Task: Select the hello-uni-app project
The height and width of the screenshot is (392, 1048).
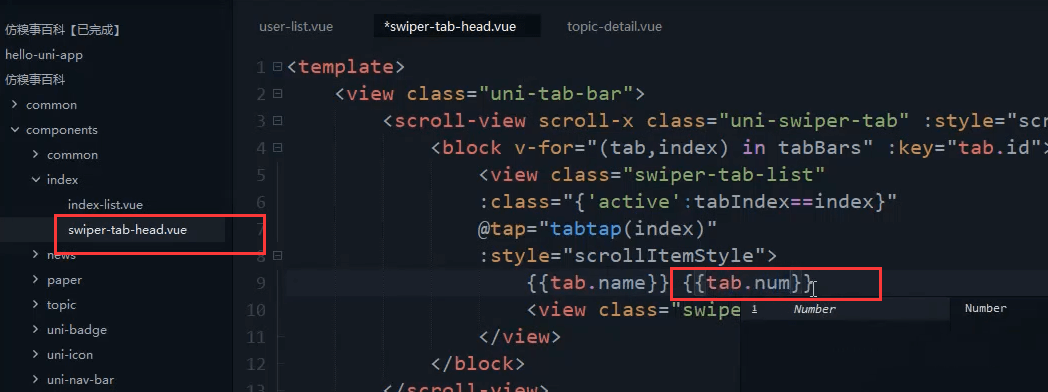Action: pyautogui.click(x=43, y=55)
